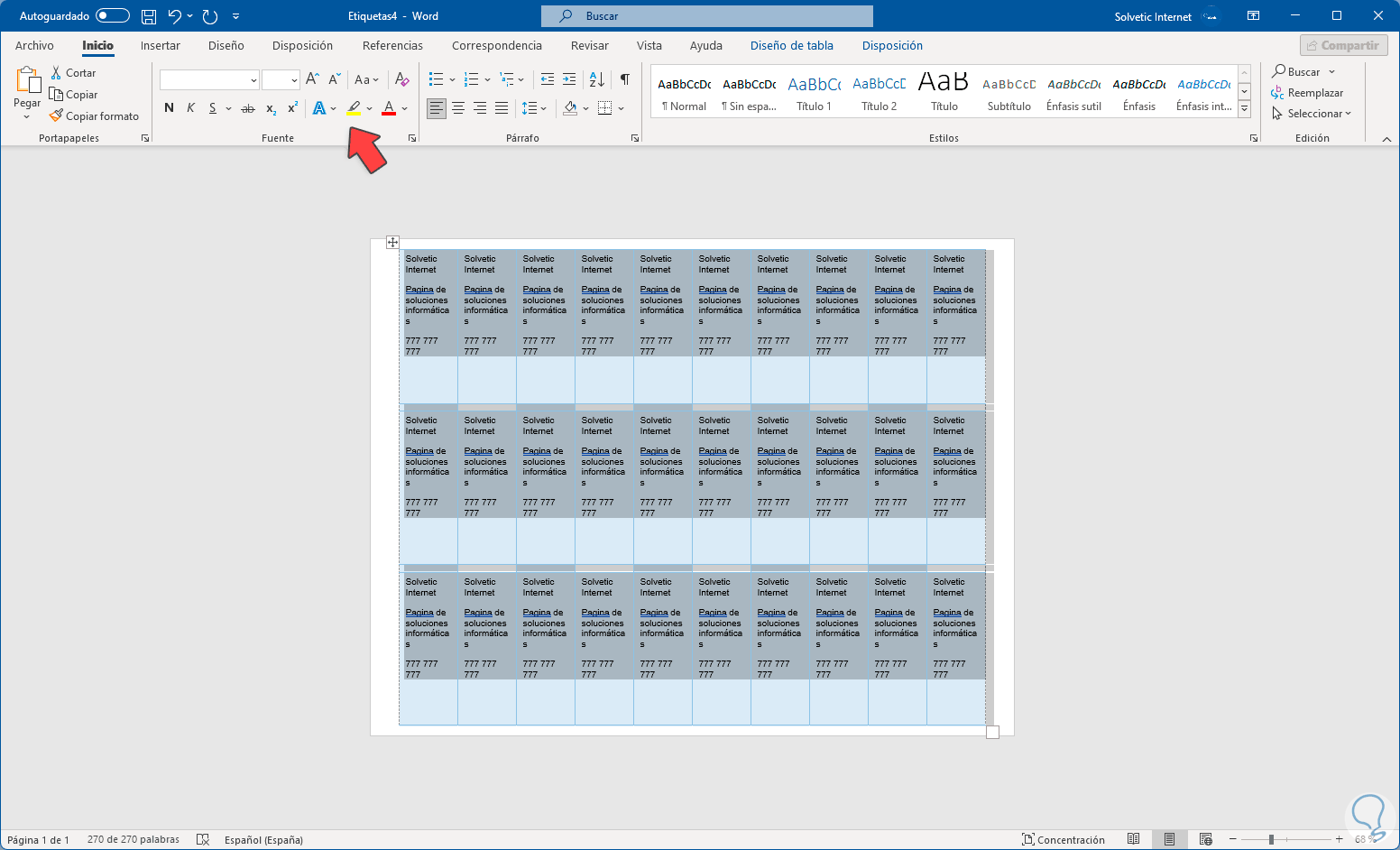The width and height of the screenshot is (1400, 850).
Task: Open text effects and typography
Action: point(319,108)
